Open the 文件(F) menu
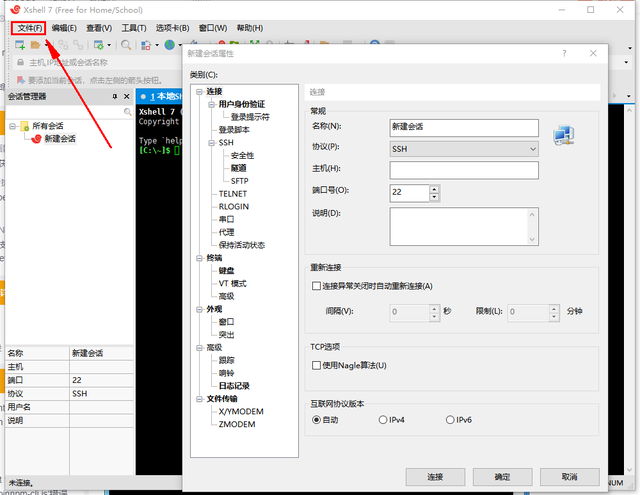Viewport: 640px width, 495px height. tap(29, 28)
